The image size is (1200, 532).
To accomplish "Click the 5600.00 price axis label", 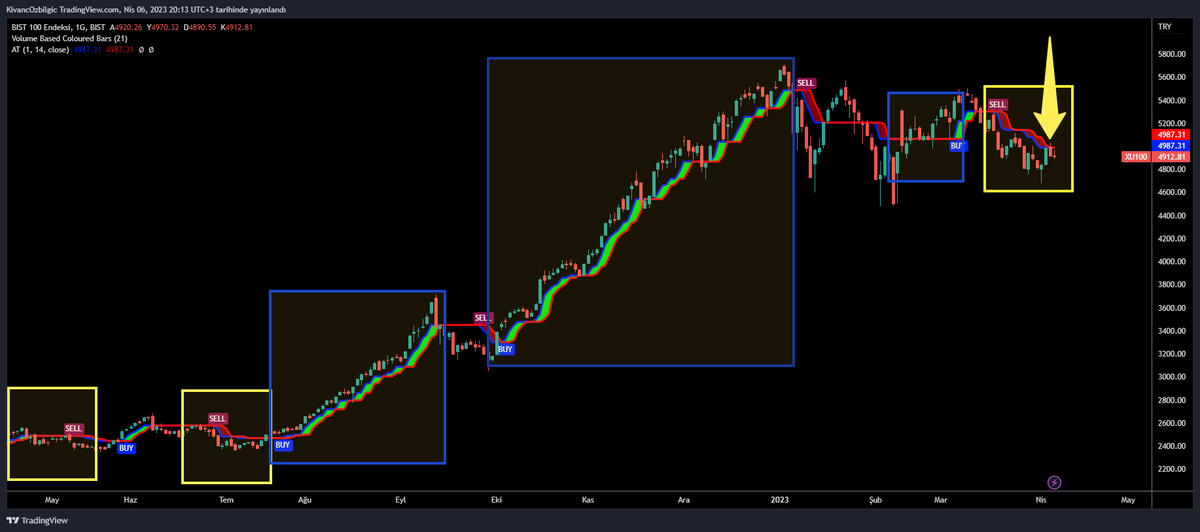I will click(1171, 78).
